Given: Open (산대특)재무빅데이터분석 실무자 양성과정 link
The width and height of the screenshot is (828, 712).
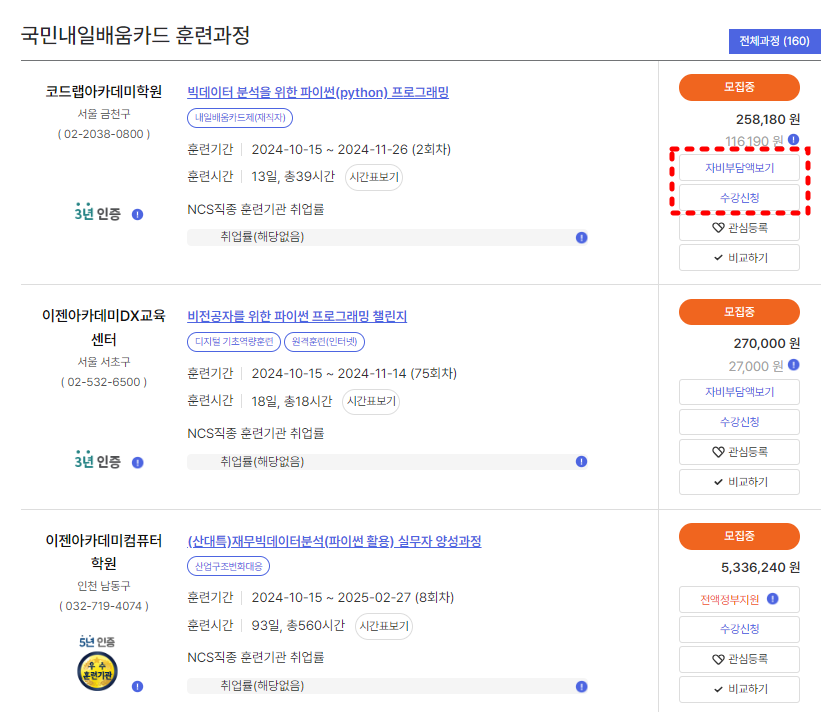Looking at the screenshot, I should (x=334, y=541).
